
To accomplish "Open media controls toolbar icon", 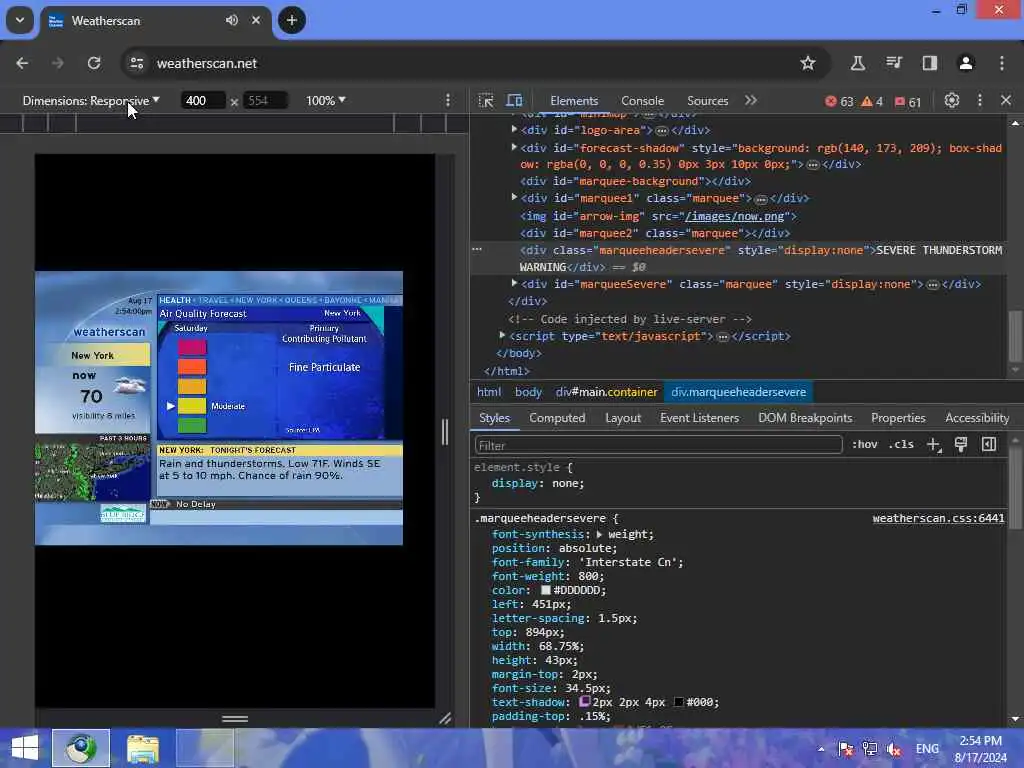I will pyautogui.click(x=894, y=63).
